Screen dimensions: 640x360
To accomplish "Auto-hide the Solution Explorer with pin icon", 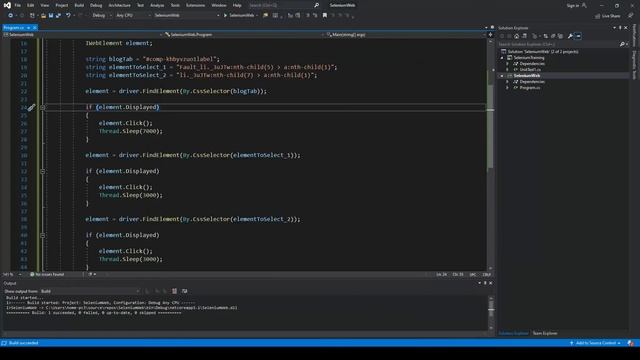I will click(620, 28).
